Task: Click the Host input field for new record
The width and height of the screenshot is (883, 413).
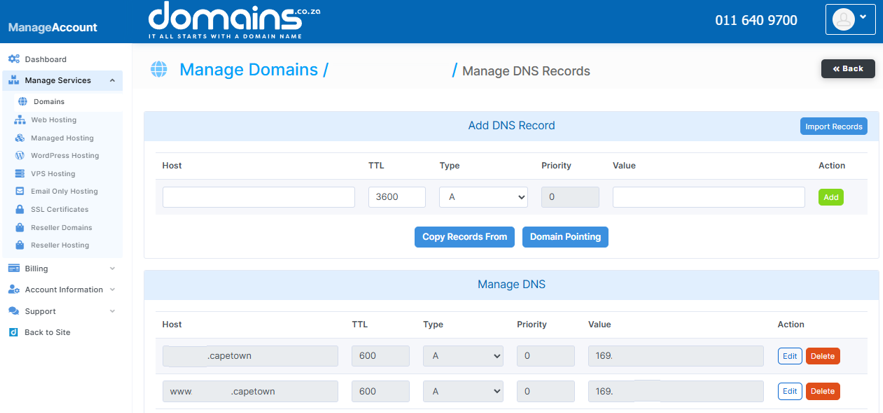Action: tap(258, 198)
